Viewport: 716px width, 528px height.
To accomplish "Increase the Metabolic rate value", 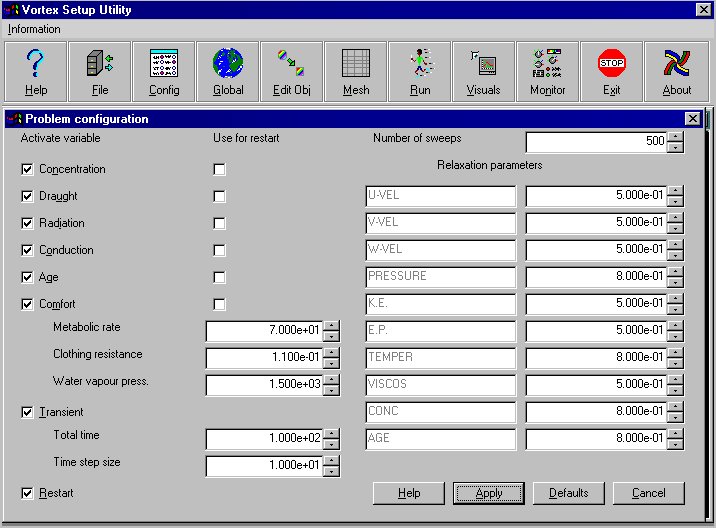I will [x=331, y=326].
